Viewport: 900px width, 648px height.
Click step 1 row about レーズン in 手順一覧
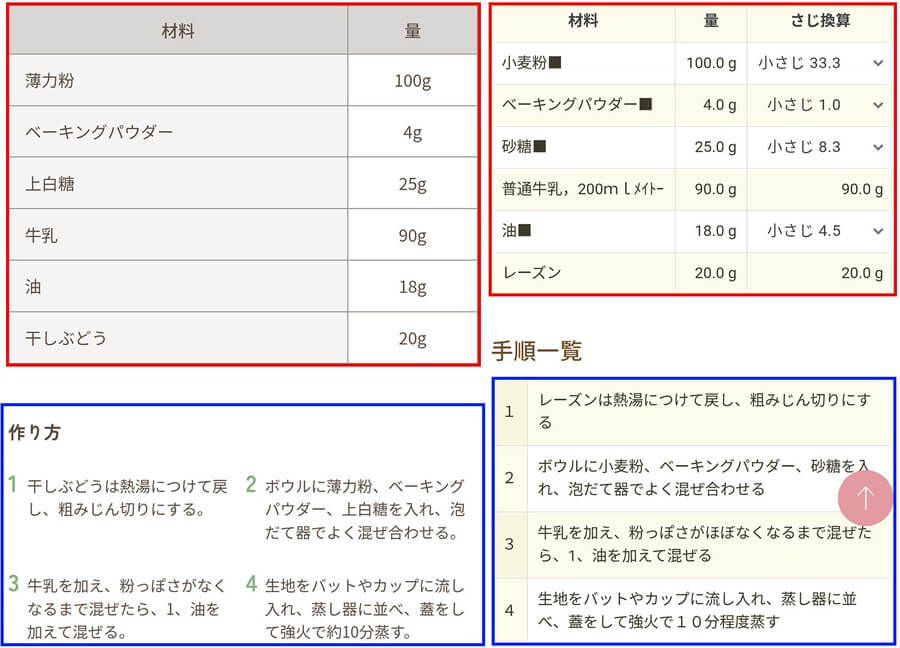coord(704,411)
